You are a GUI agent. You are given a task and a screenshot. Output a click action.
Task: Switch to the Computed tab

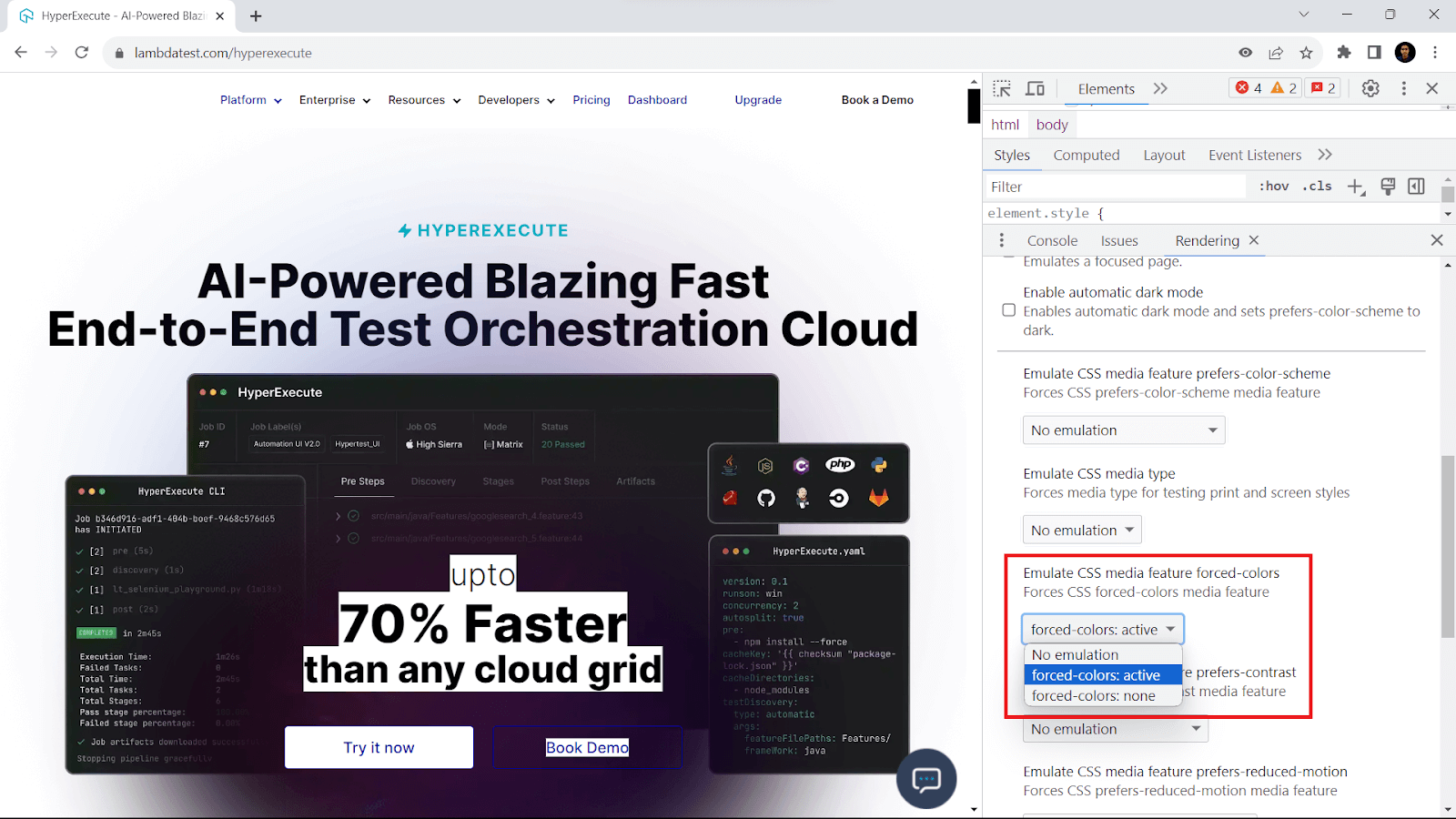[x=1087, y=156]
